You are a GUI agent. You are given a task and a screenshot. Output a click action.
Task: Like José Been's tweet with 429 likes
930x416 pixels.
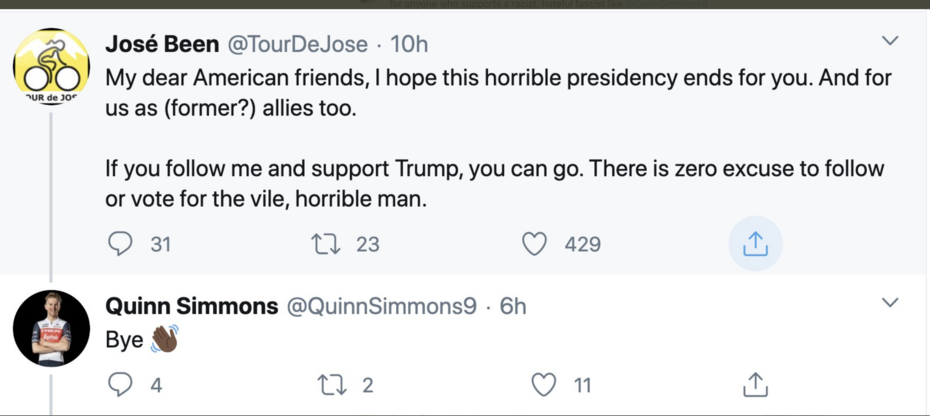(536, 243)
